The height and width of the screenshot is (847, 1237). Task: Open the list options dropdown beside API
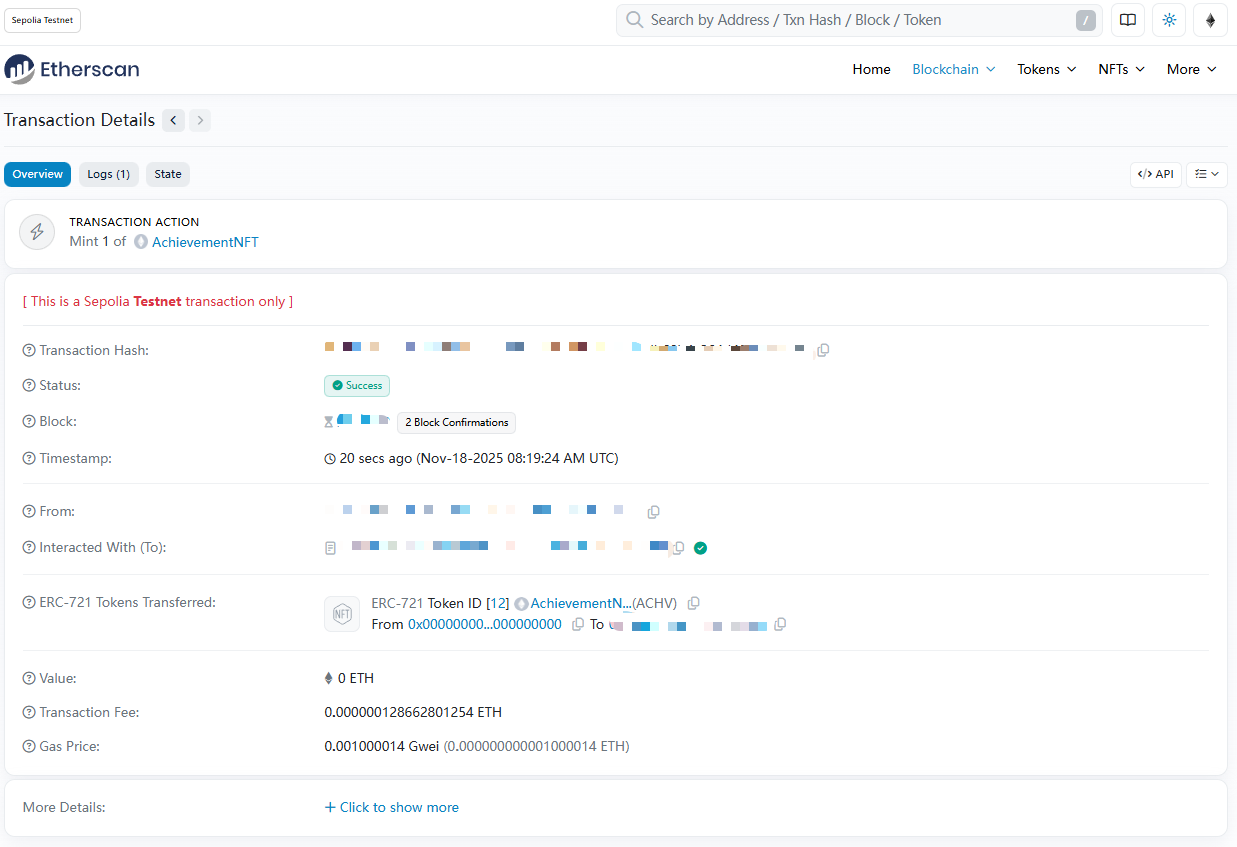click(1207, 174)
